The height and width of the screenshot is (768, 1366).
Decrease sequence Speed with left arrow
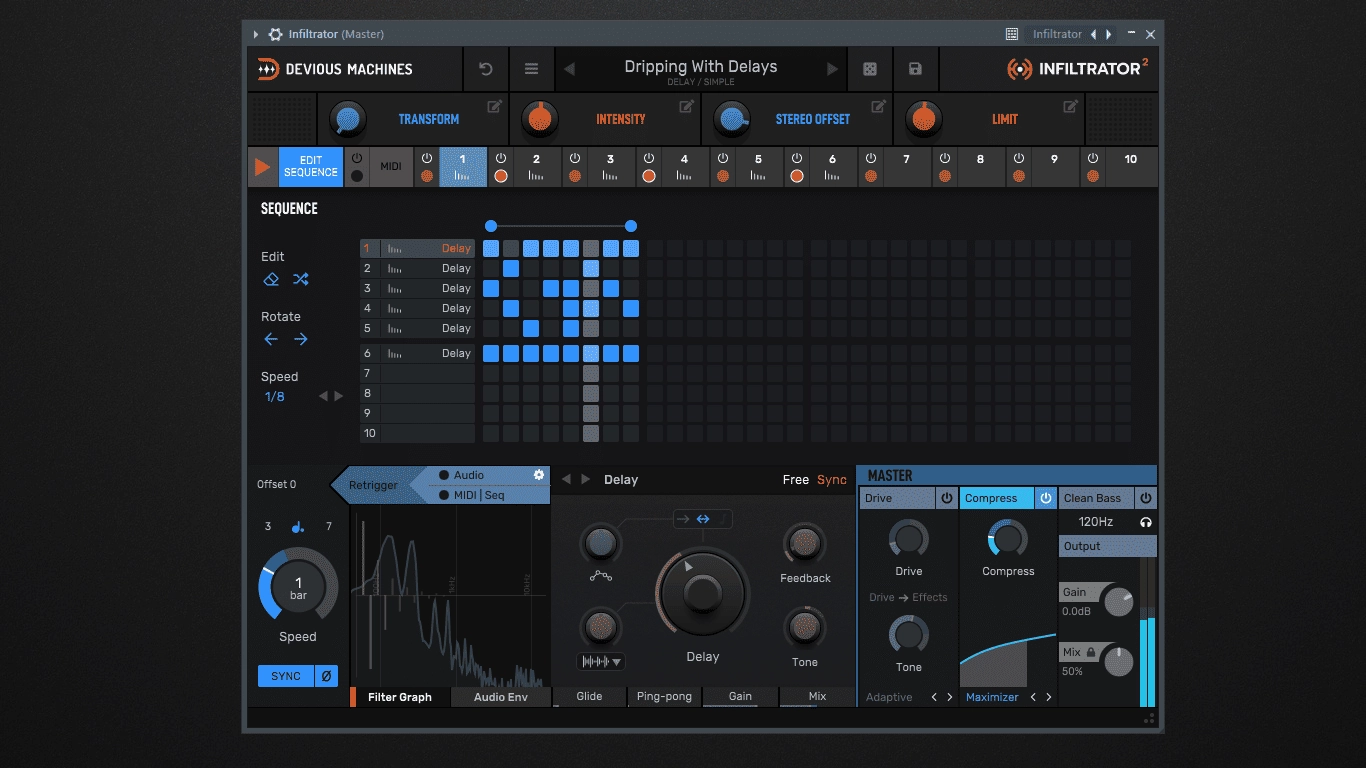pyautogui.click(x=323, y=396)
